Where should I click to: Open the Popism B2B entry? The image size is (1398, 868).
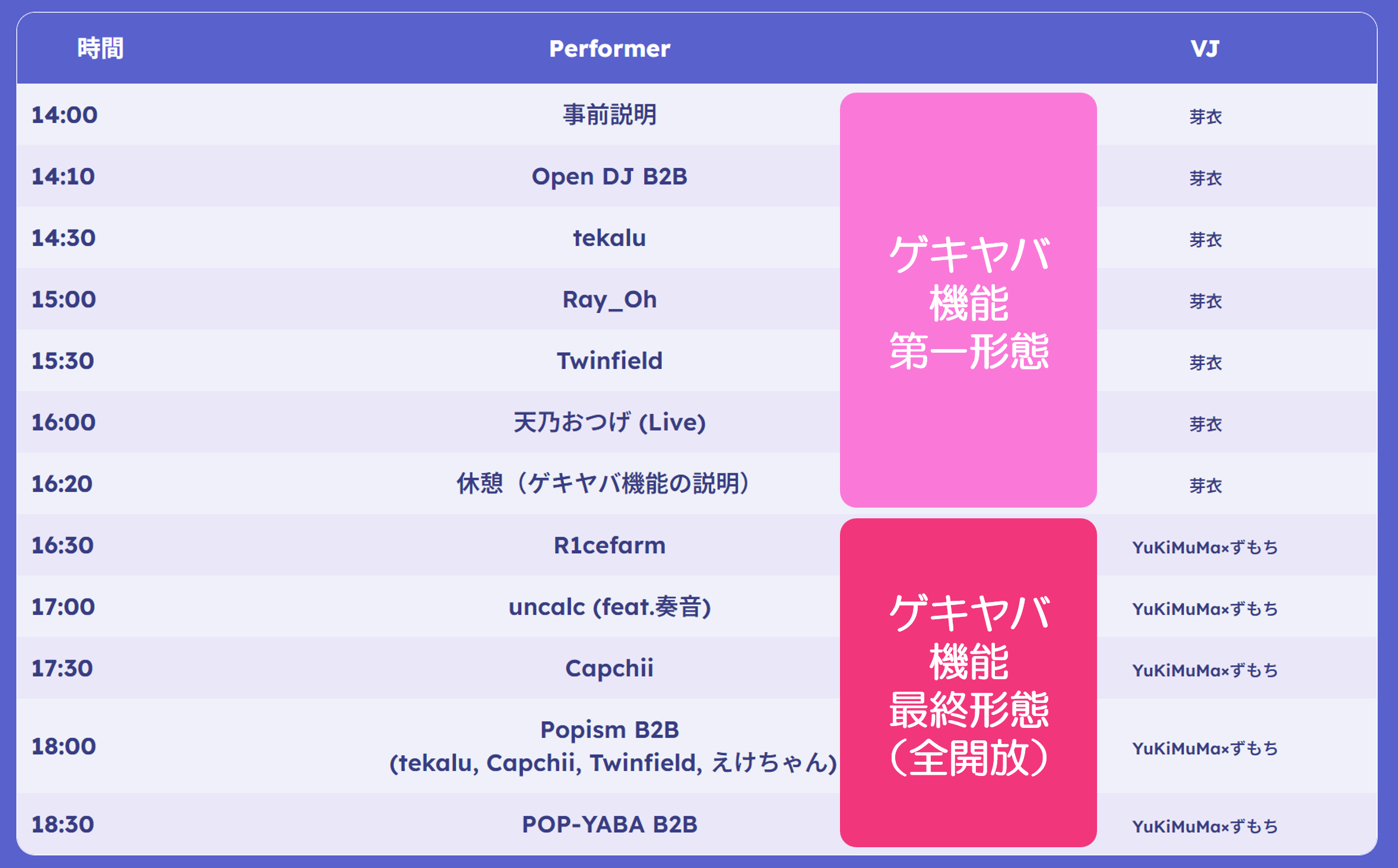click(x=610, y=730)
